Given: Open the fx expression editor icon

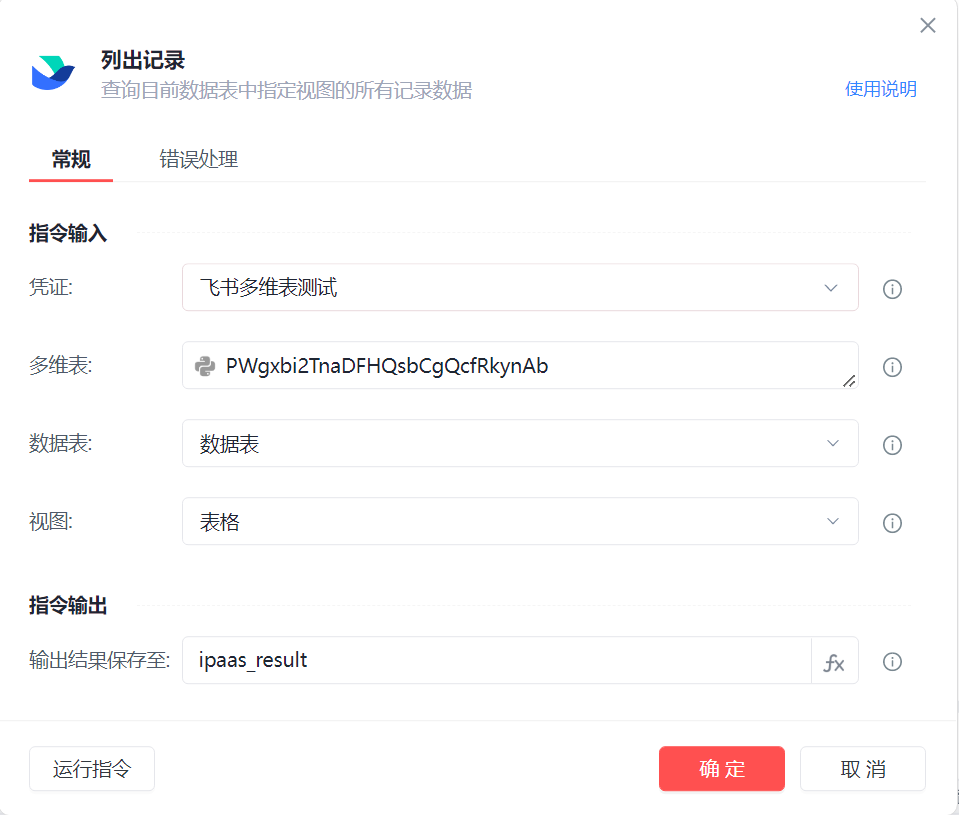Looking at the screenshot, I should click(x=834, y=661).
